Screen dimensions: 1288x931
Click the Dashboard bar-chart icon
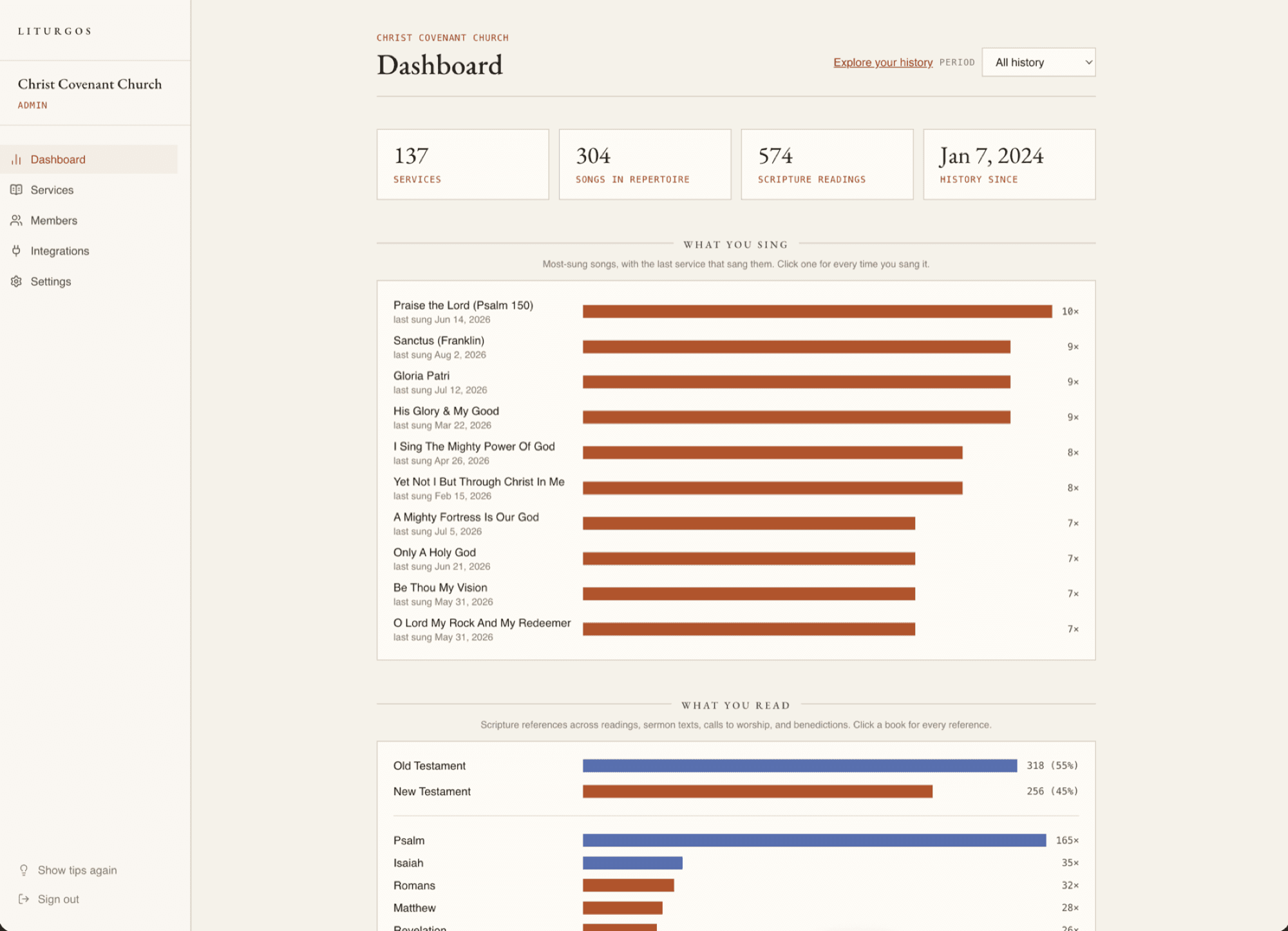(x=17, y=159)
